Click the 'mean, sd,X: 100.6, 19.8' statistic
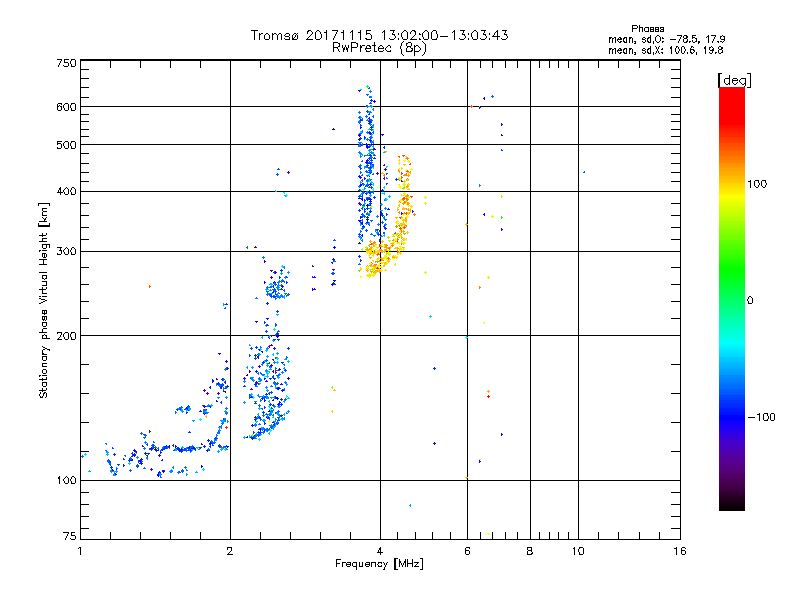 pyautogui.click(x=665, y=50)
